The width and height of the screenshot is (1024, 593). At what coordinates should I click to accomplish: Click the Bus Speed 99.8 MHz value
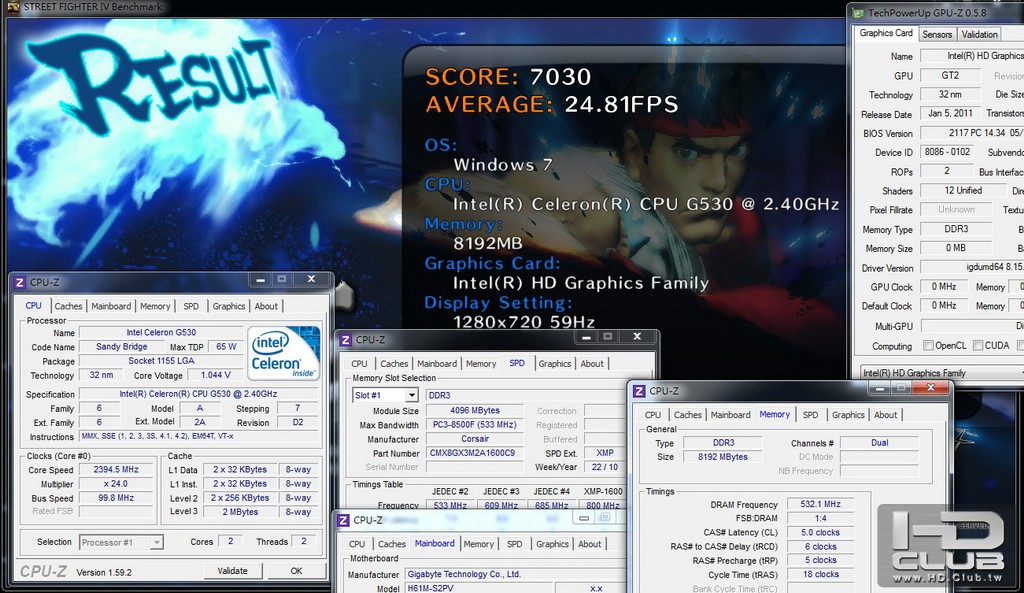pyautogui.click(x=116, y=498)
